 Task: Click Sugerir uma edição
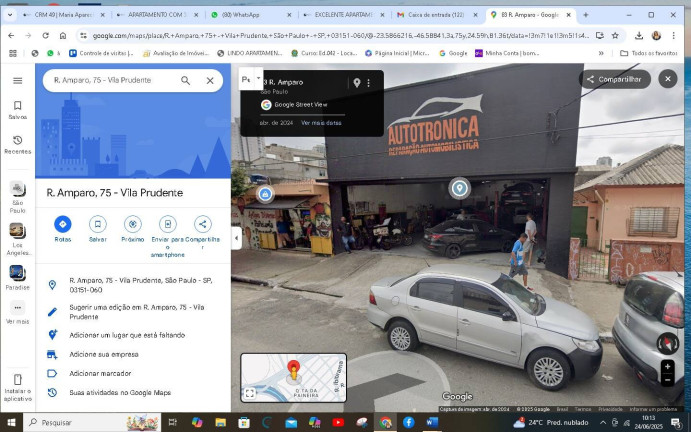[x=133, y=312]
